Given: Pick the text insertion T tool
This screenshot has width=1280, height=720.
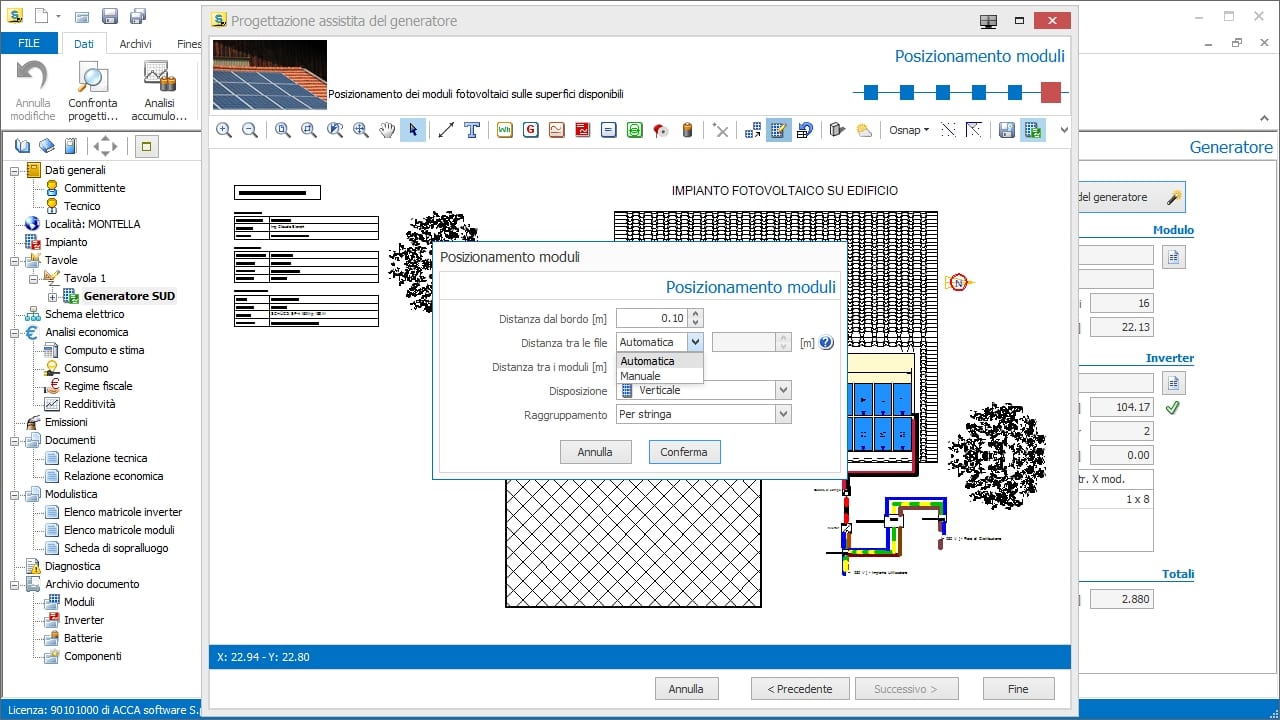Looking at the screenshot, I should pos(472,130).
